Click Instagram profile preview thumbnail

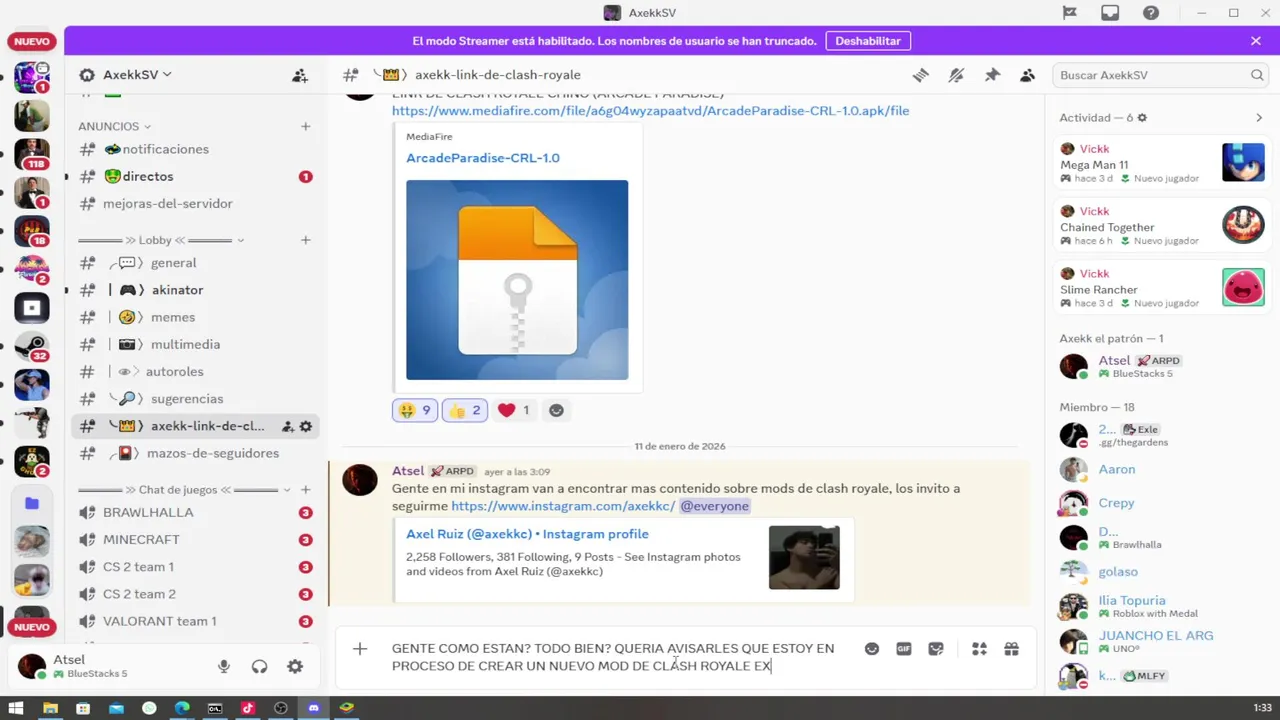tap(804, 557)
